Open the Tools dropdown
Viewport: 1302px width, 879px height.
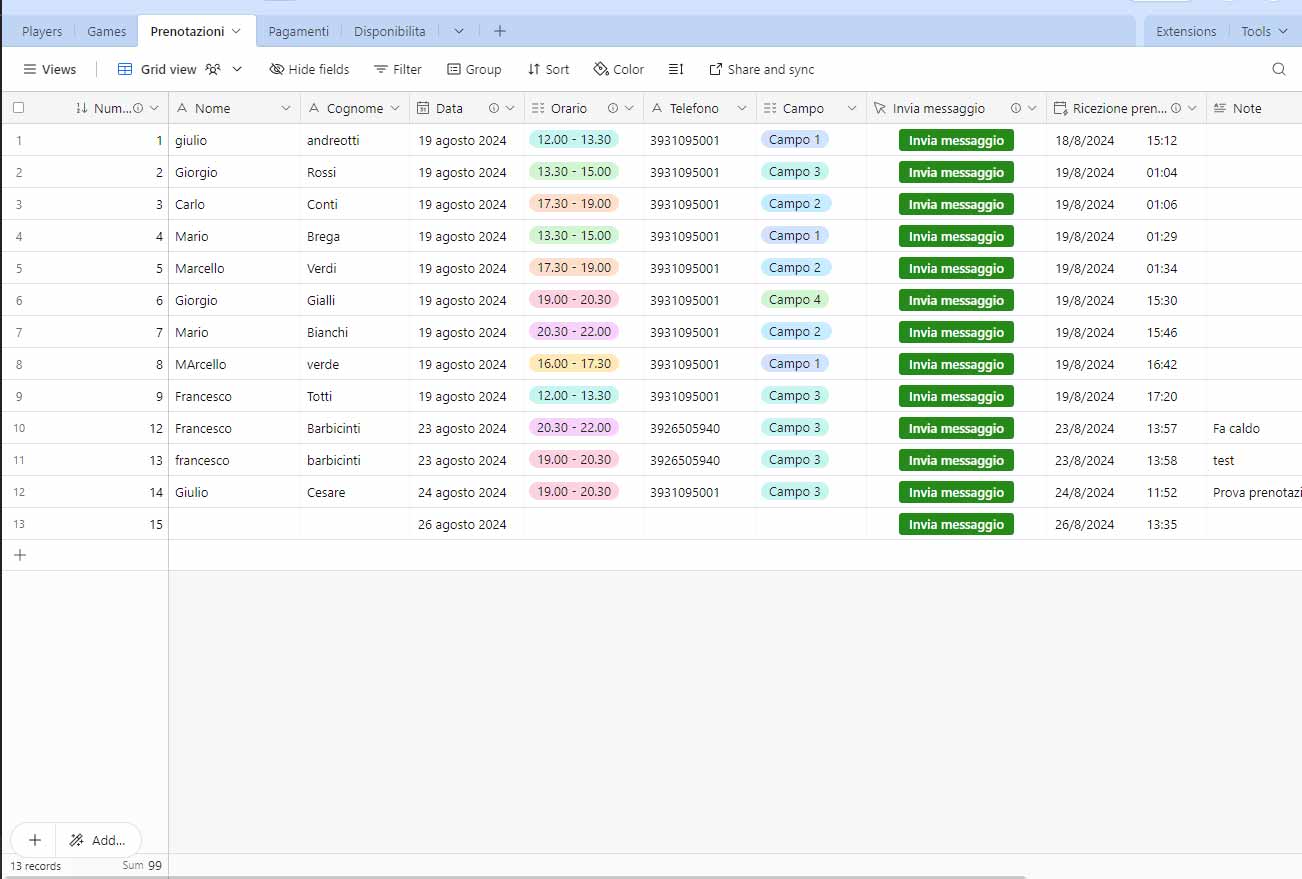(1264, 31)
